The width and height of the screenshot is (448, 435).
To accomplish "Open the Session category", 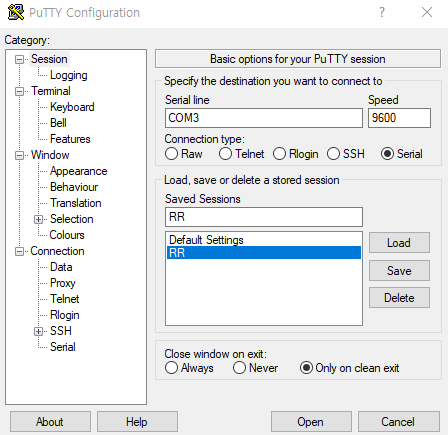I will [49, 59].
